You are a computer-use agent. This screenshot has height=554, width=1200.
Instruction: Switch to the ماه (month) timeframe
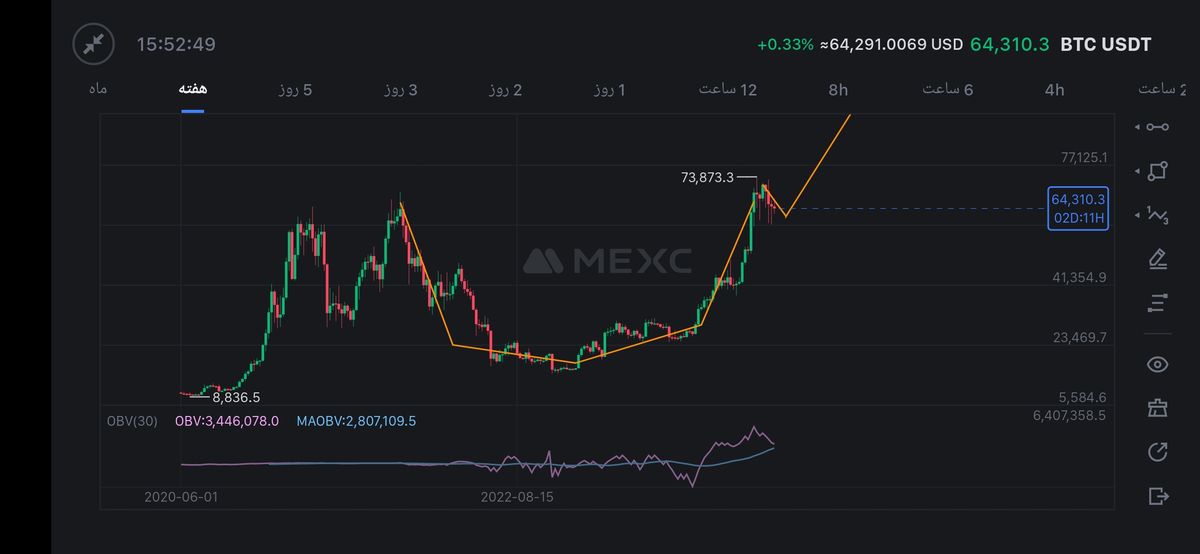click(98, 89)
